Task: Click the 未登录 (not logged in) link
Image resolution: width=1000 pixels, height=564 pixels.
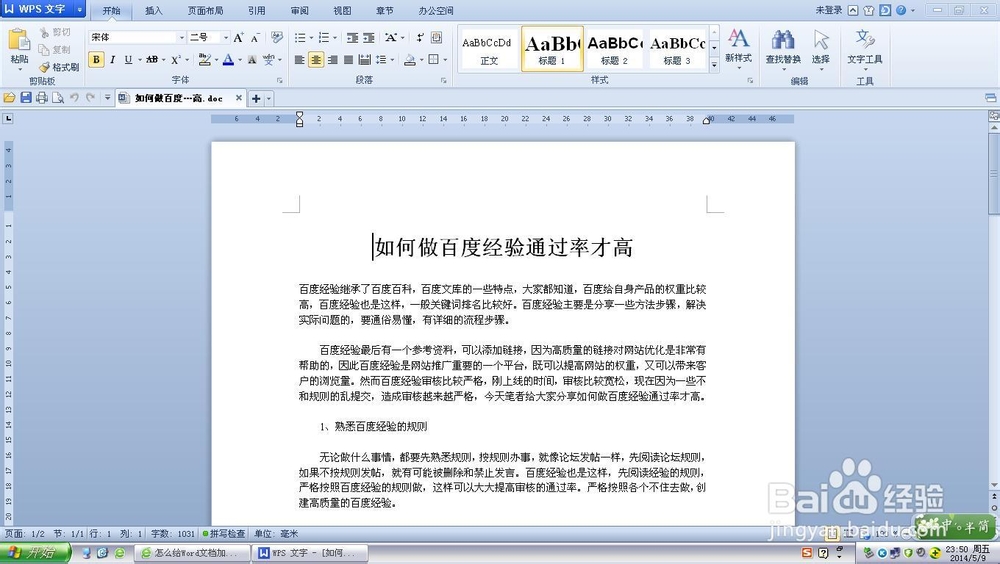Action: point(828,10)
